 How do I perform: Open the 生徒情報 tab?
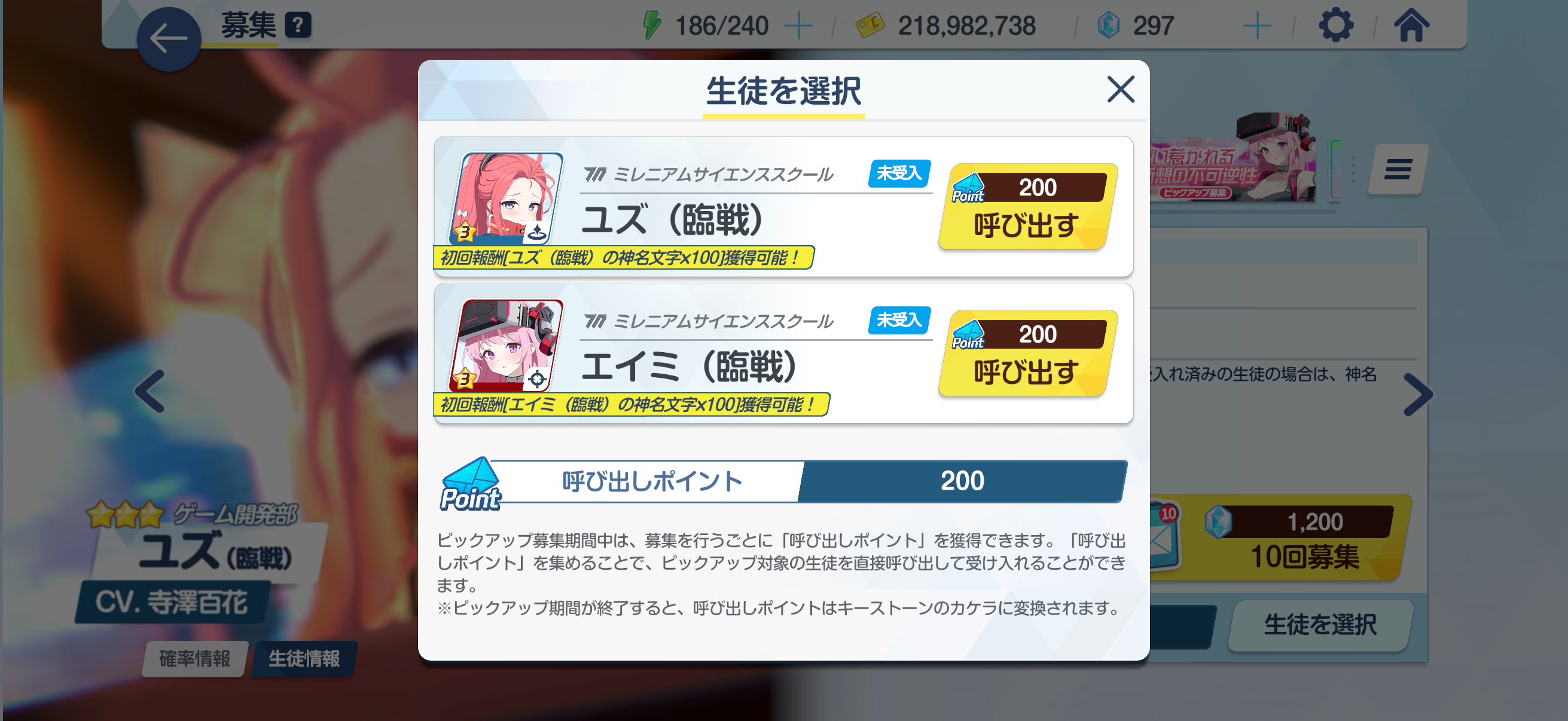(304, 658)
